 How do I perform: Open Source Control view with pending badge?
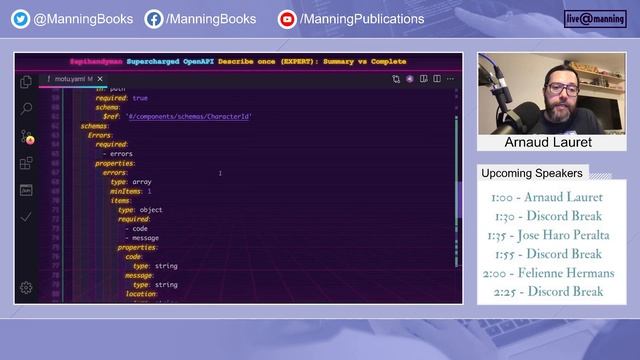(x=27, y=137)
